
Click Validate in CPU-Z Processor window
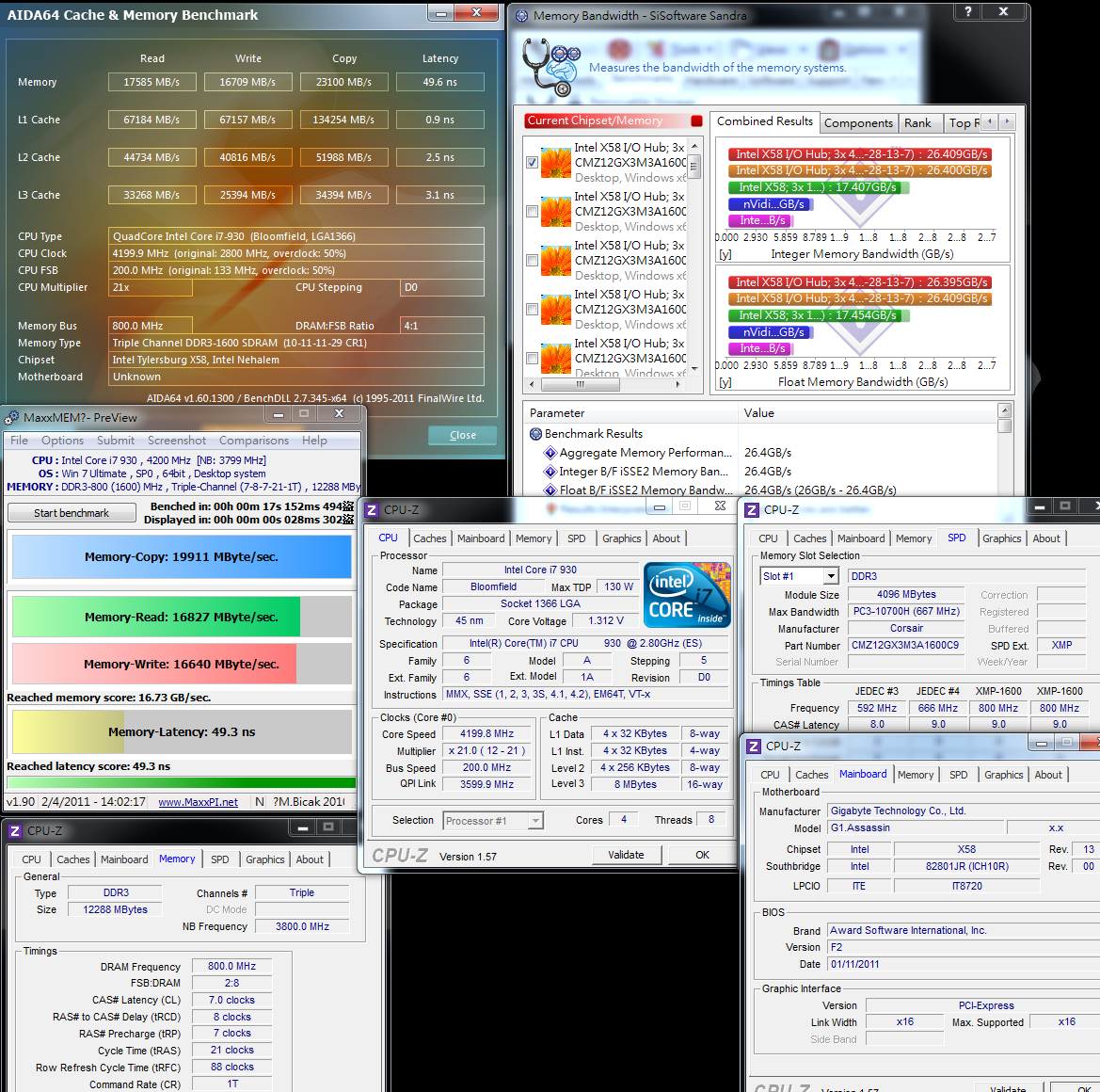(627, 855)
